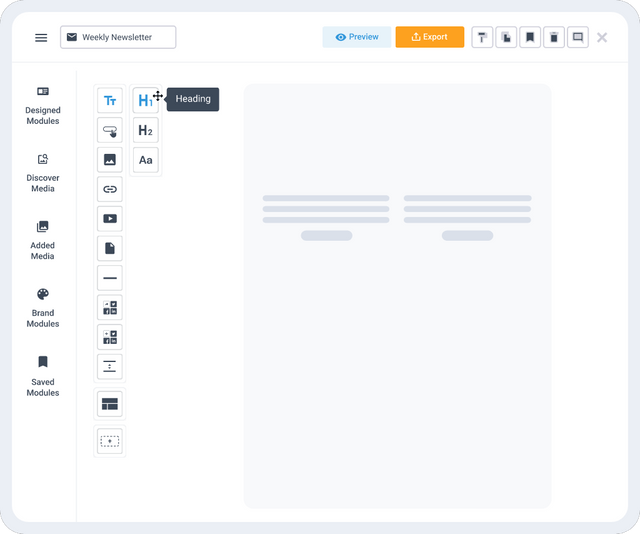
Task: Open the layout grid block
Action: (x=110, y=404)
